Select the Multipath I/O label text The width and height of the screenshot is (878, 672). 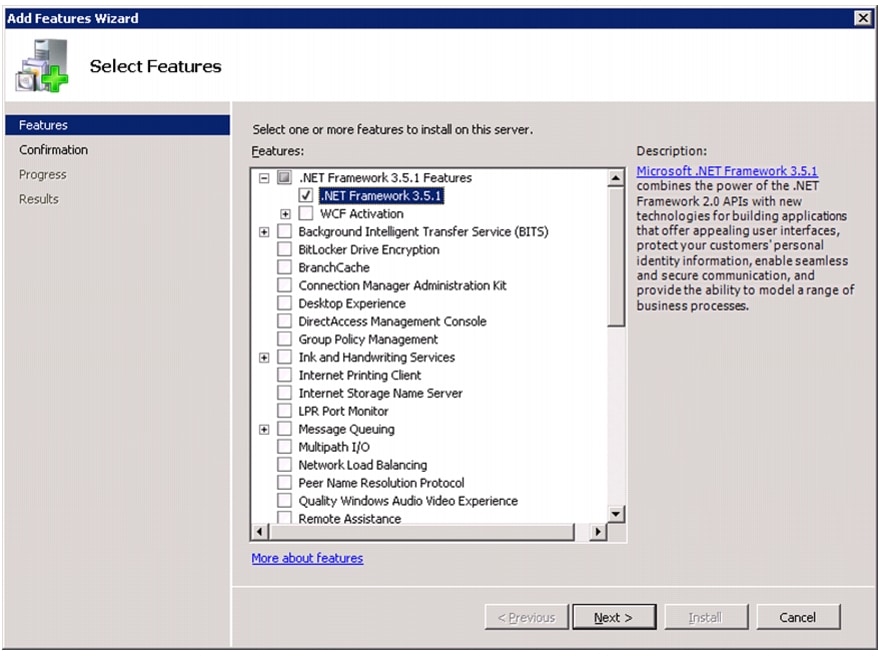(334, 446)
